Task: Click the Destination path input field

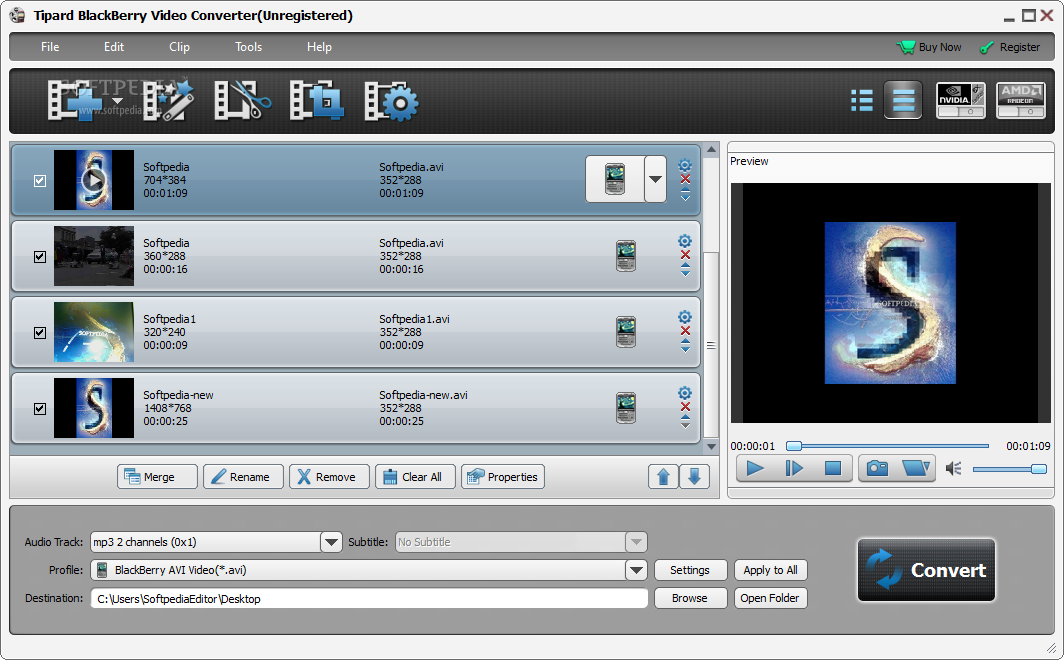Action: tap(369, 598)
